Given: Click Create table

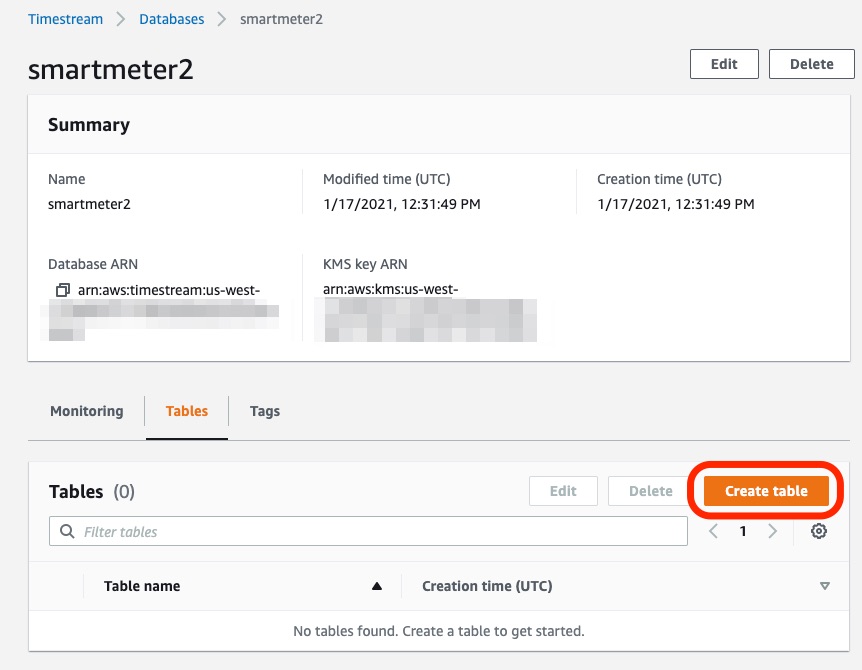Looking at the screenshot, I should click(765, 491).
